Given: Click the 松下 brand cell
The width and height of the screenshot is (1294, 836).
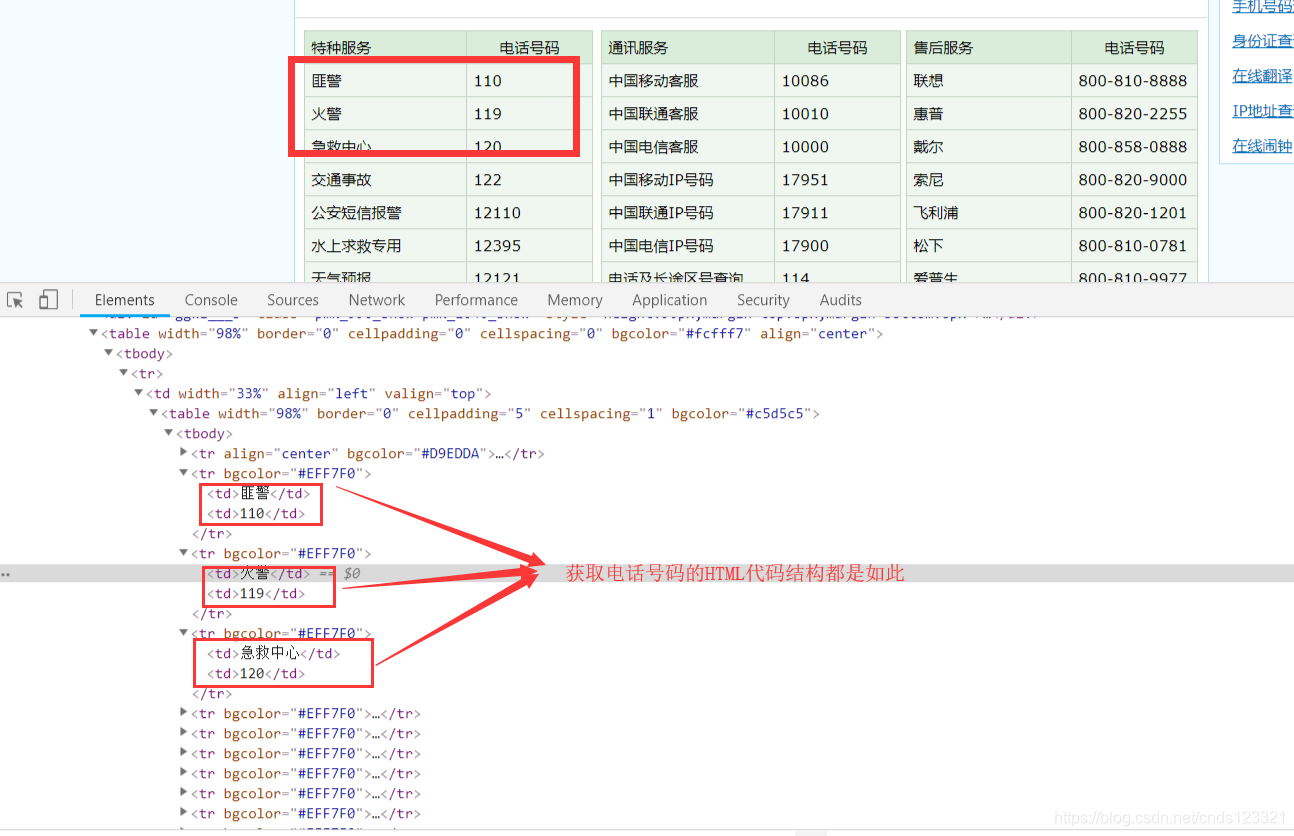Looking at the screenshot, I should pyautogui.click(x=989, y=245).
